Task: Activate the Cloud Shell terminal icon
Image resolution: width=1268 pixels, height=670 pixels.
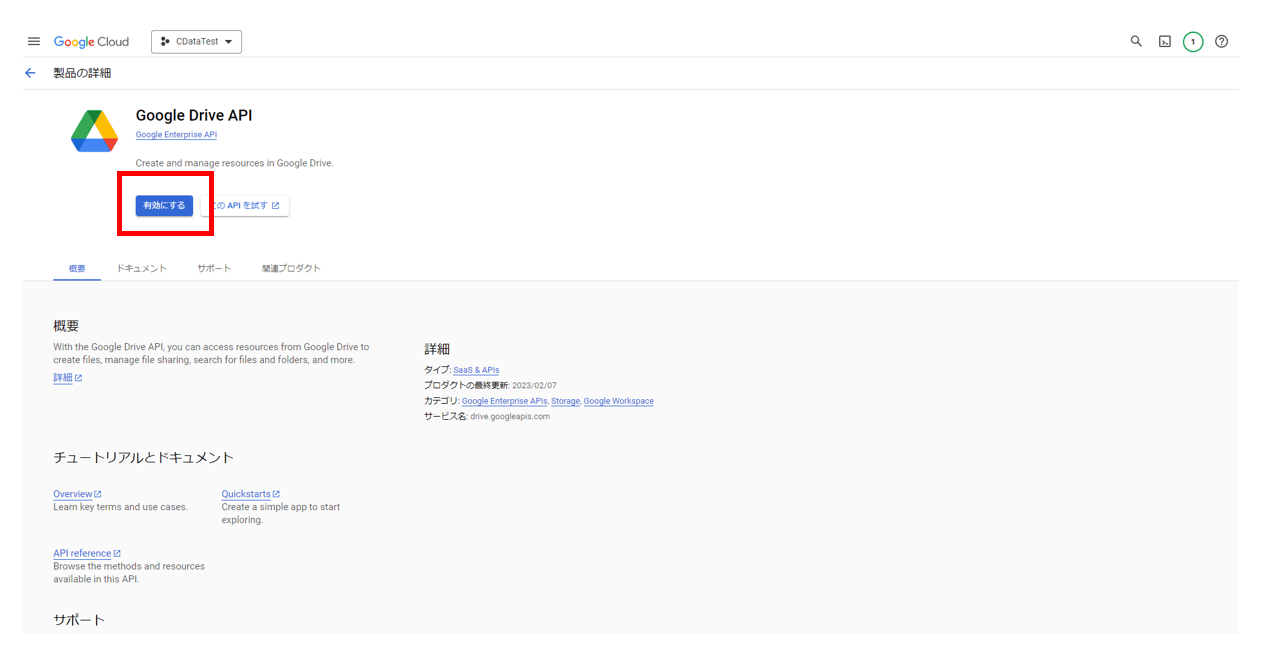Action: pos(1165,41)
